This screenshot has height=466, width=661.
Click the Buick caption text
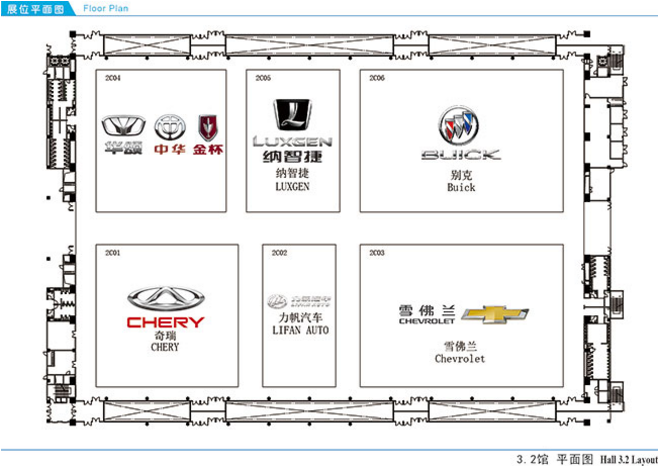pyautogui.click(x=461, y=187)
